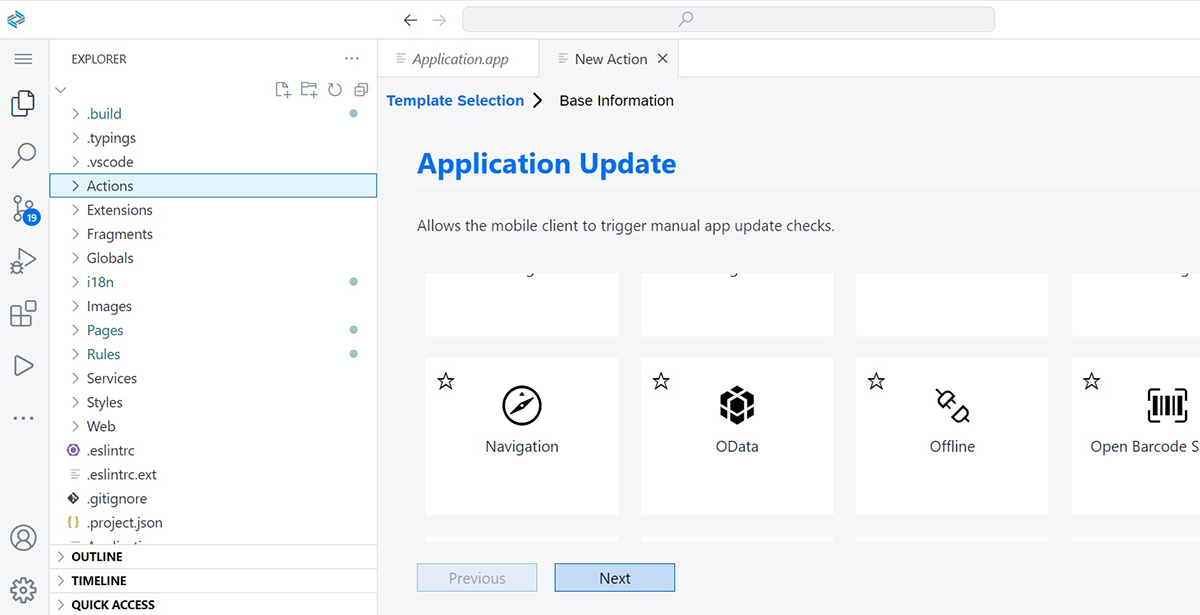Open the Source Control view icon
Viewport: 1200px width, 615px height.
tap(23, 209)
